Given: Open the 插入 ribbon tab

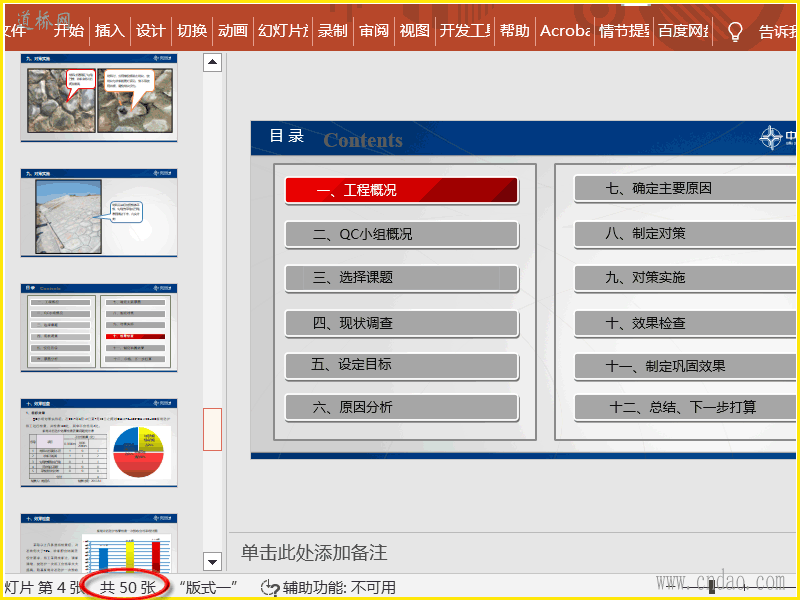Looking at the screenshot, I should coord(110,31).
